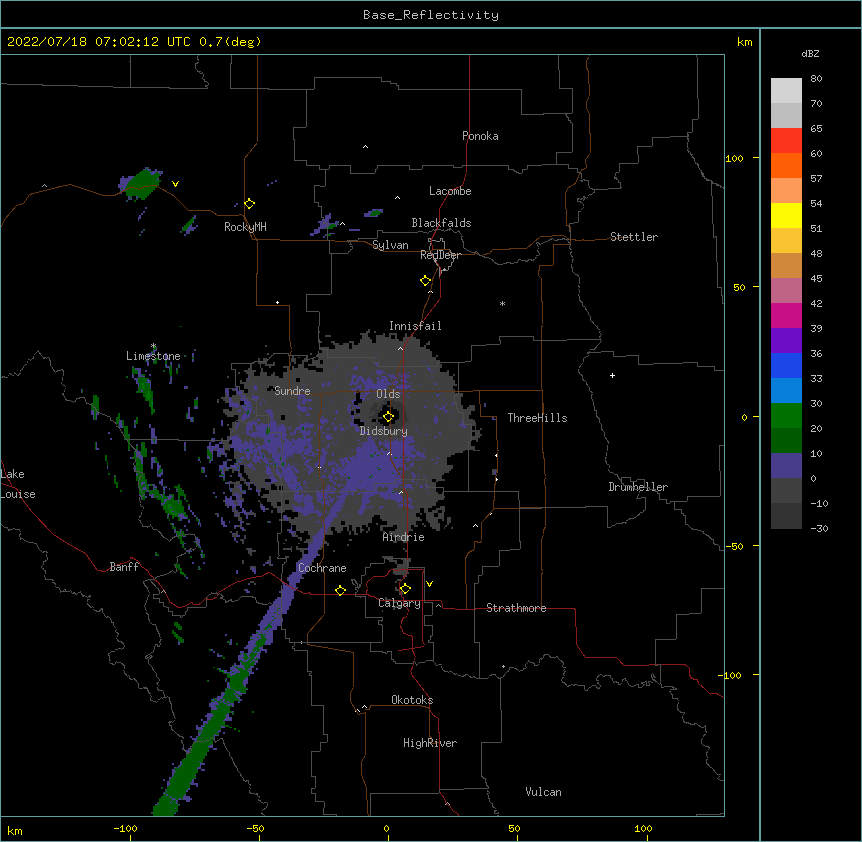Click the Limestone label

click(153, 356)
